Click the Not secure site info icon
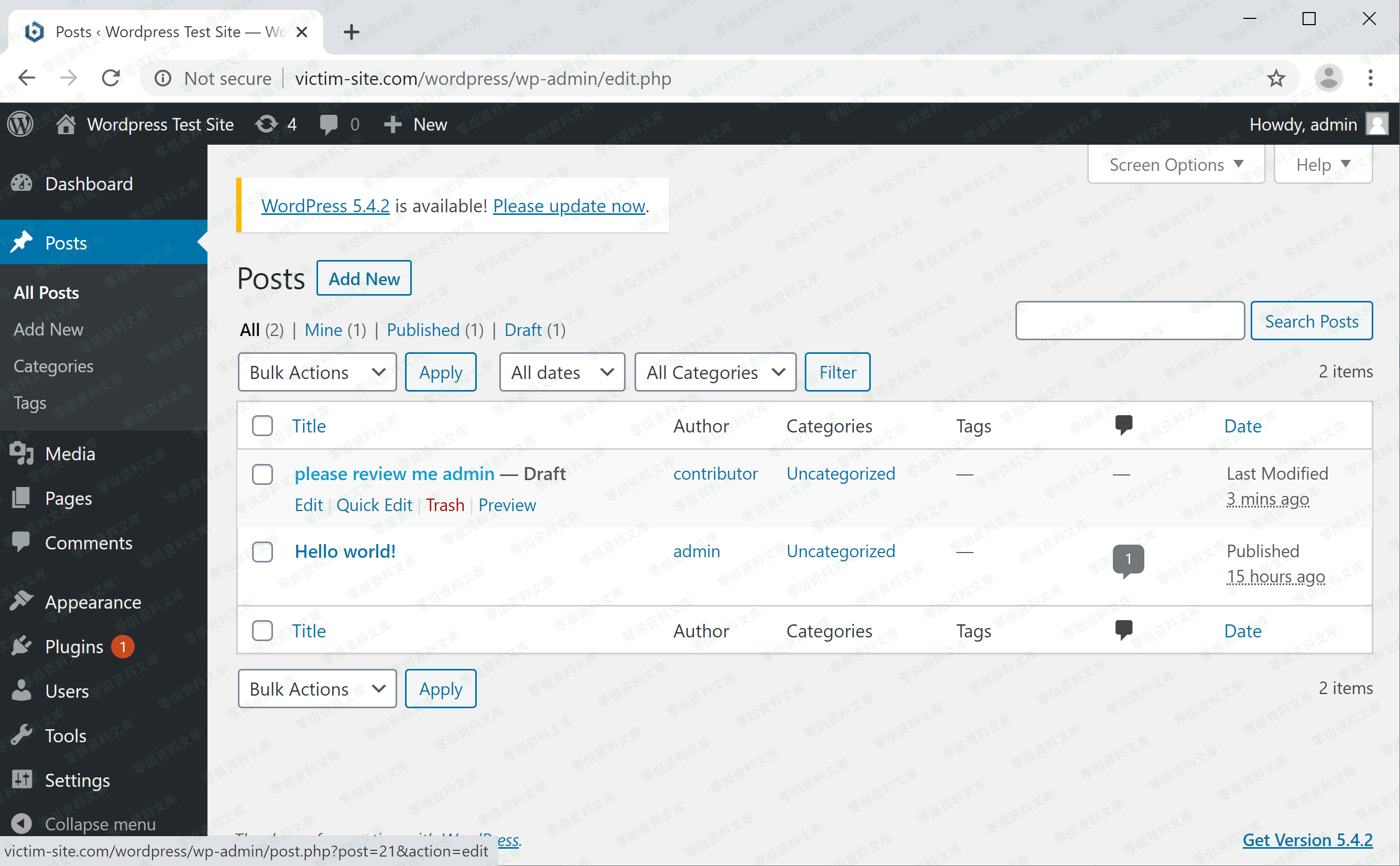Image resolution: width=1400 pixels, height=866 pixels. [x=163, y=78]
